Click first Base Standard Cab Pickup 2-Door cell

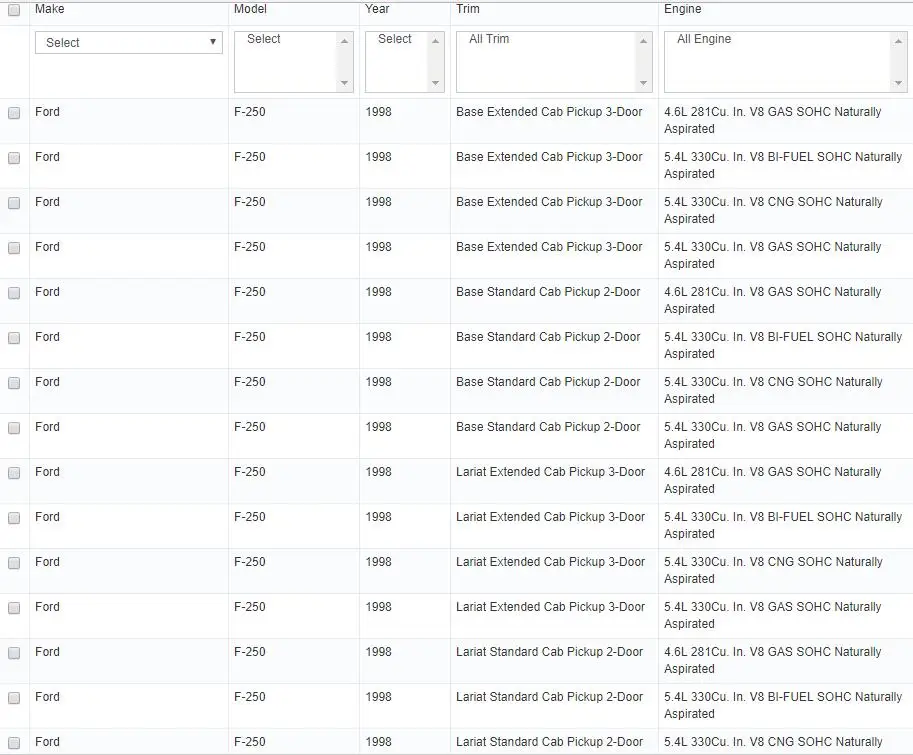(548, 292)
